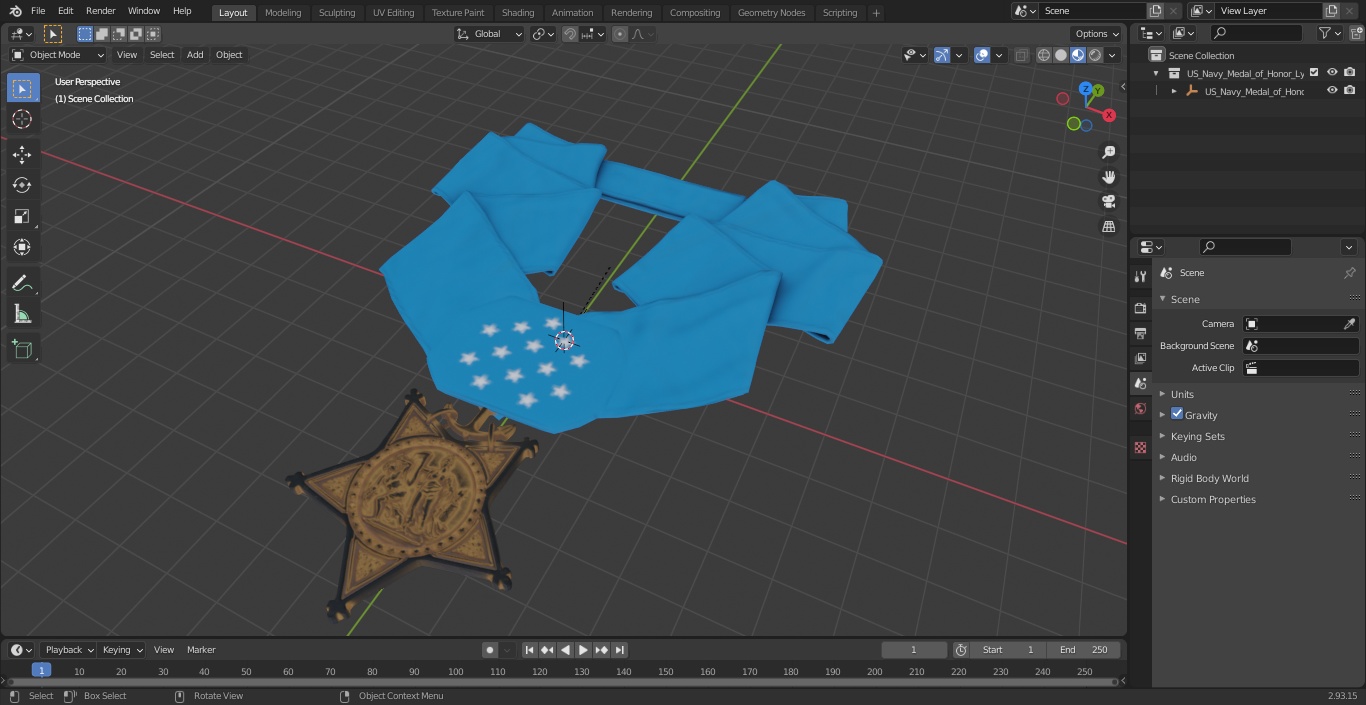Hide US_Navy_Medal_of_Honc object with eye icon

1332,90
